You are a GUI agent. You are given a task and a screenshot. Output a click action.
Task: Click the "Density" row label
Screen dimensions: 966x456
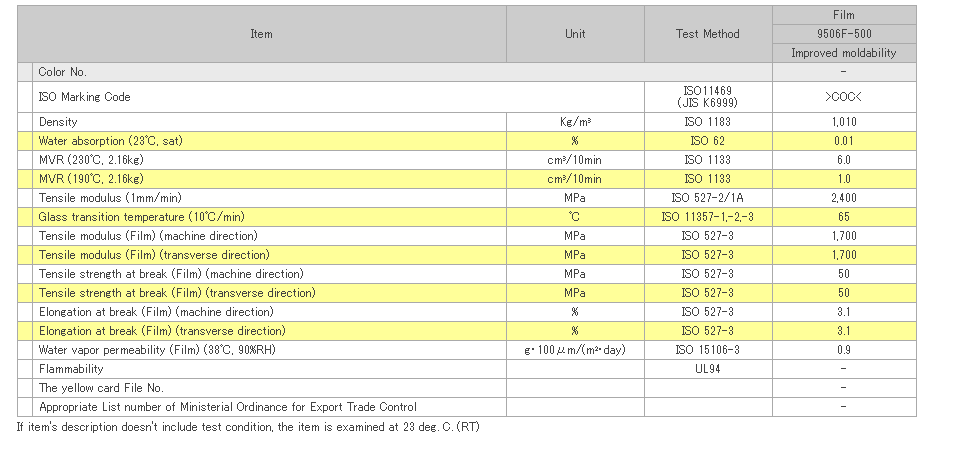tap(58, 122)
